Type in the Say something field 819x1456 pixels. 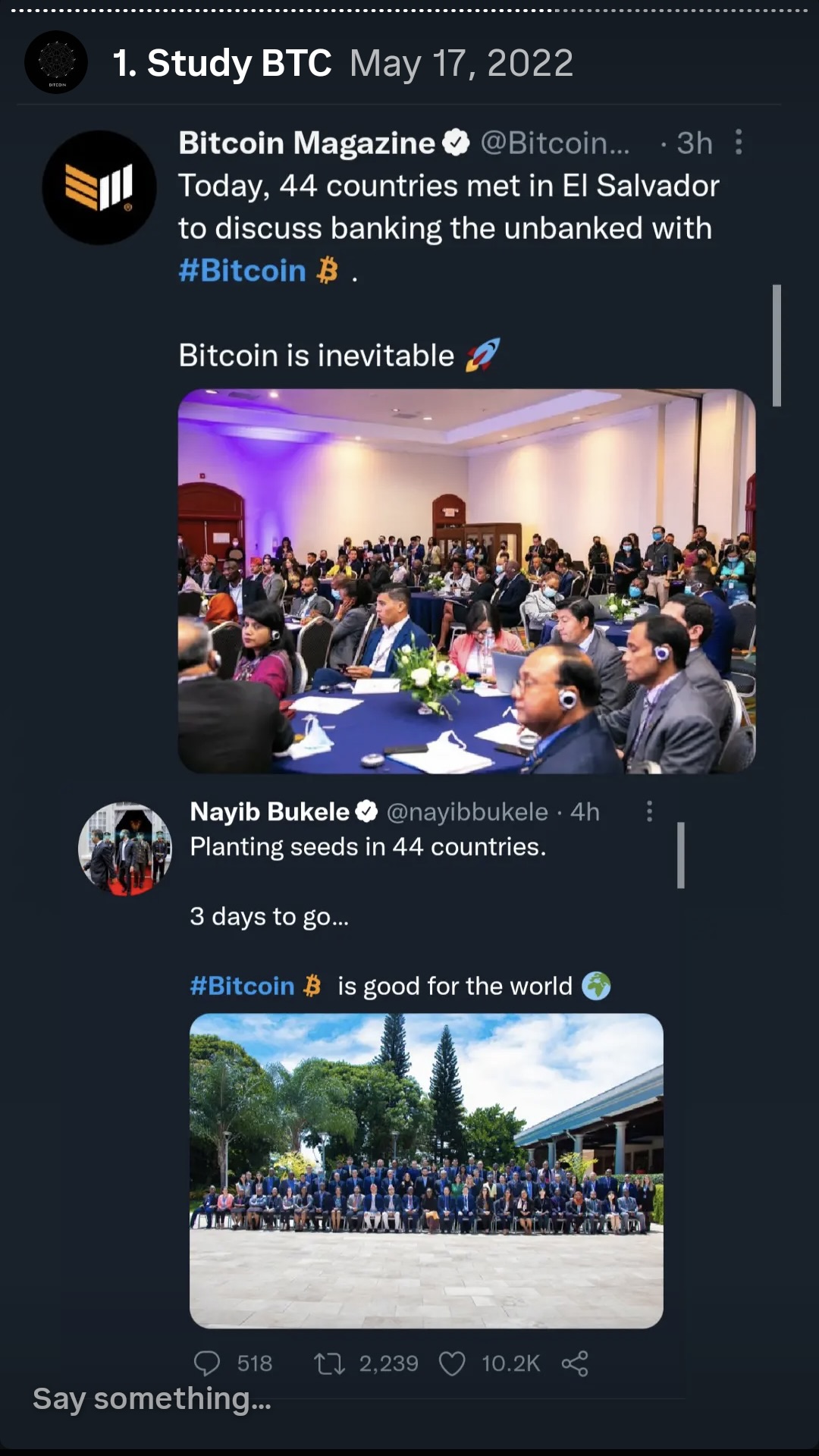[x=152, y=1398]
